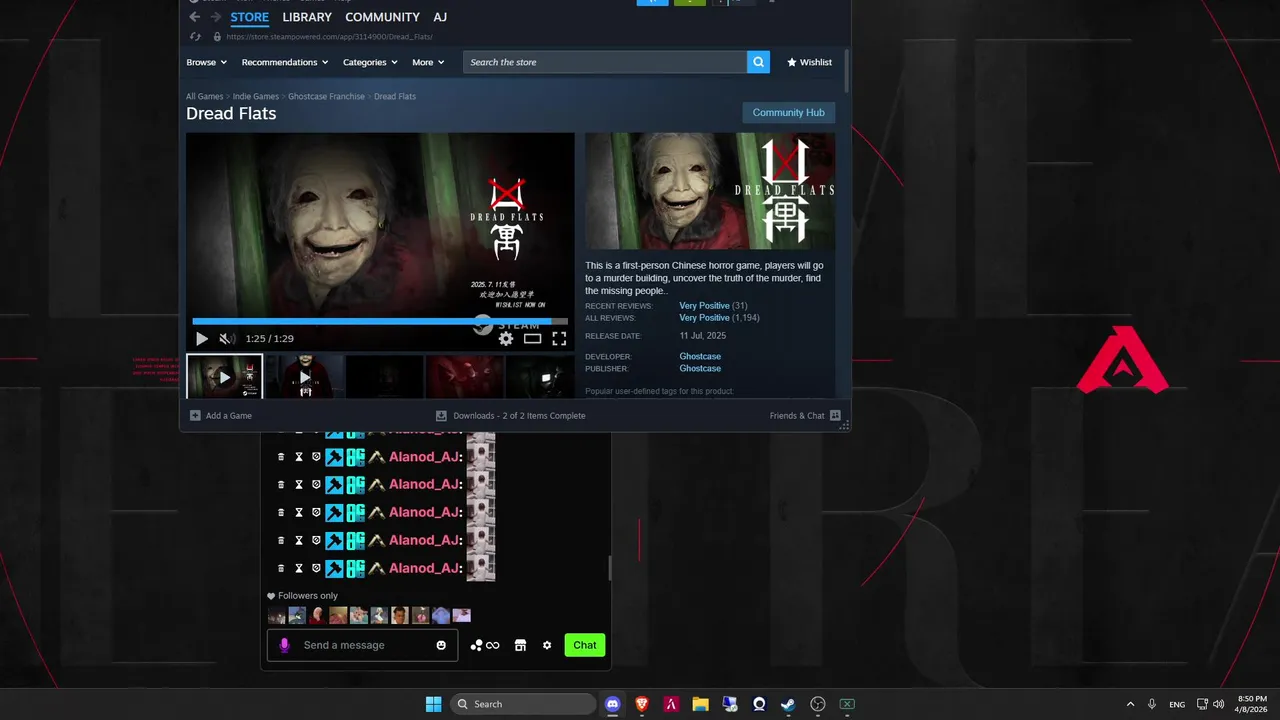Click the green Chat send button
The width and height of the screenshot is (1280, 720).
585,645
